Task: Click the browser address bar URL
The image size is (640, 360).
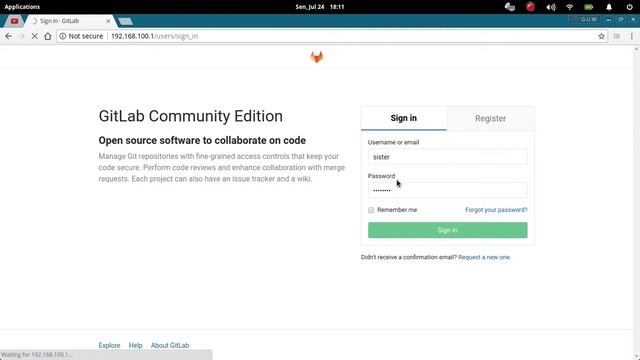Action: 154,36
